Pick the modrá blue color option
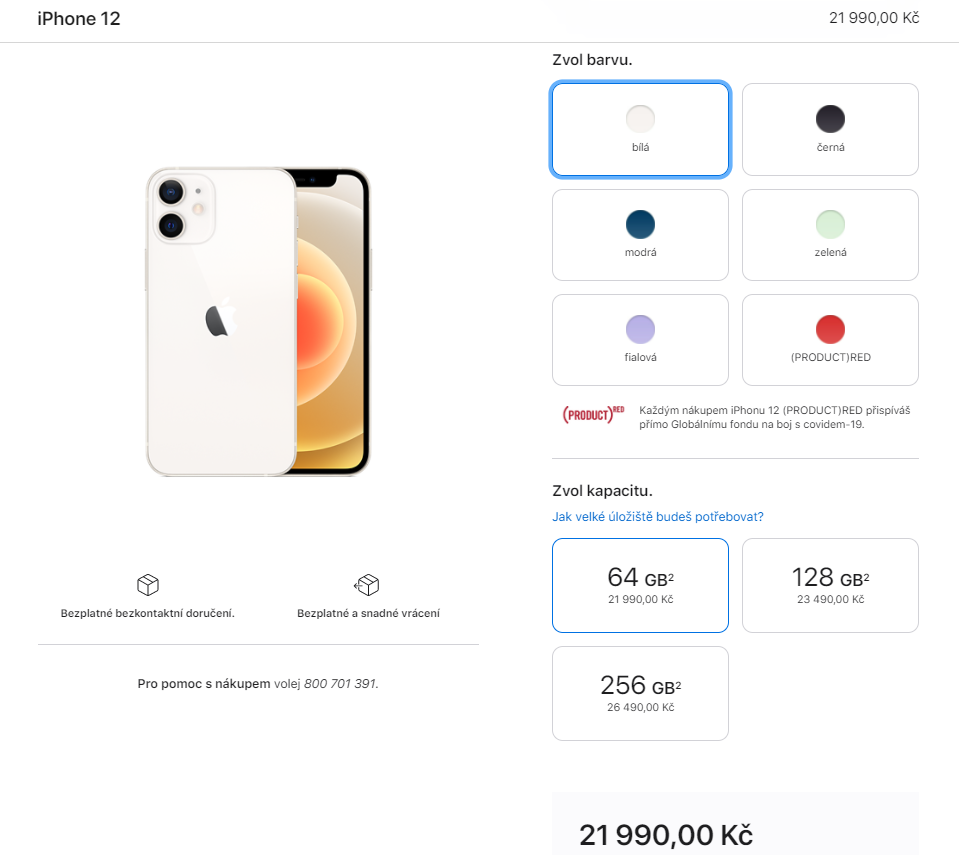Viewport: 959px width, 855px height. [640, 235]
